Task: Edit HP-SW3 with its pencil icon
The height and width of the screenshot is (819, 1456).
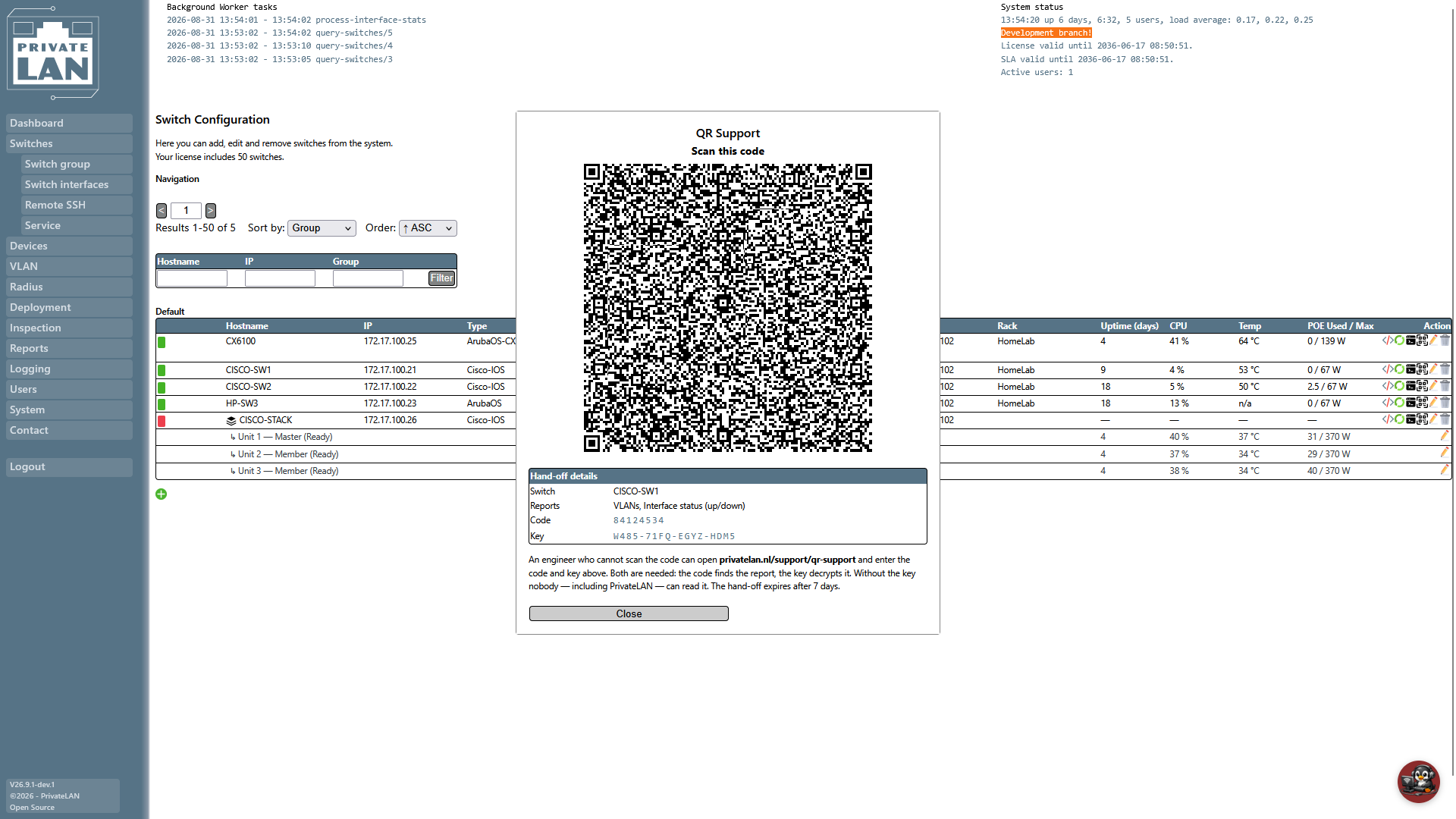Action: tap(1433, 403)
